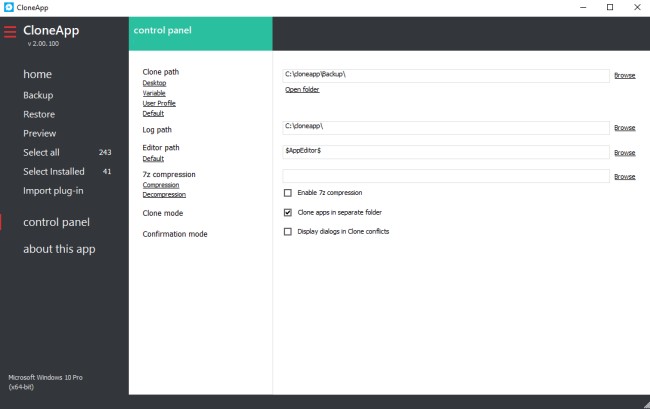
Task: Enable Display dialogs in Clone conflicts
Action: (x=288, y=232)
